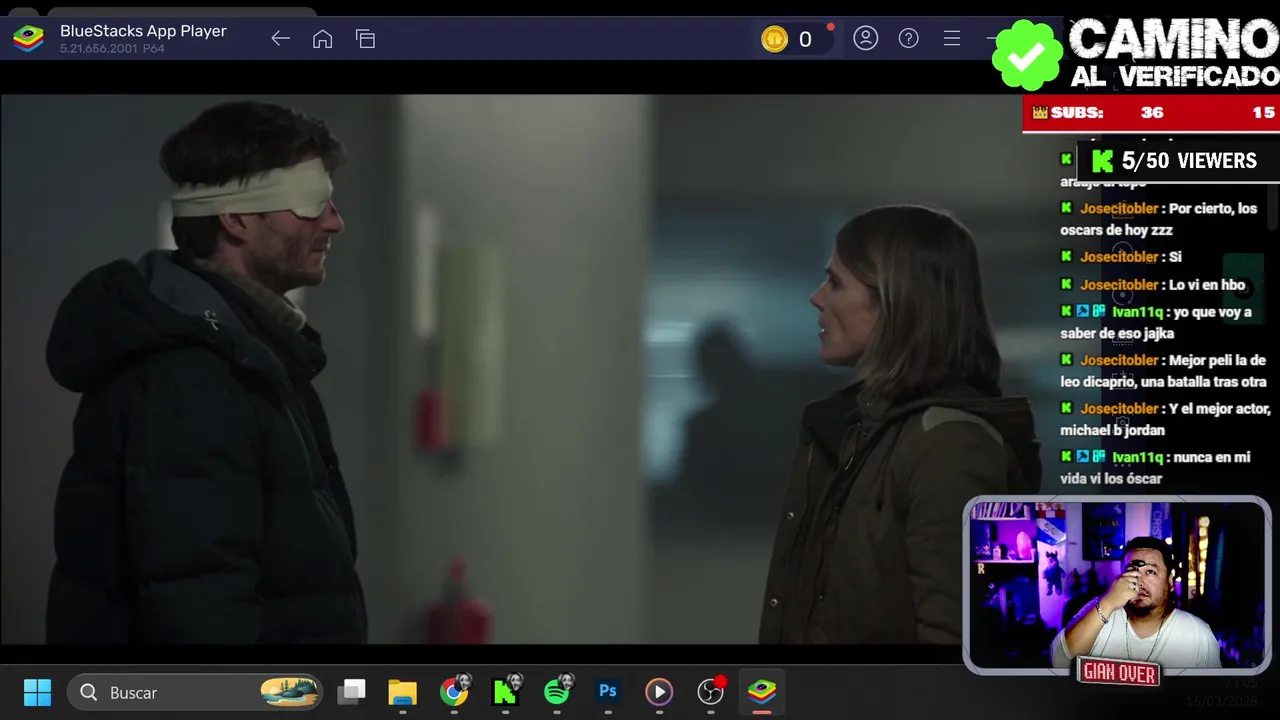Switch to Google Chrome in taskbar
1280x720 pixels.
pyautogui.click(x=454, y=692)
